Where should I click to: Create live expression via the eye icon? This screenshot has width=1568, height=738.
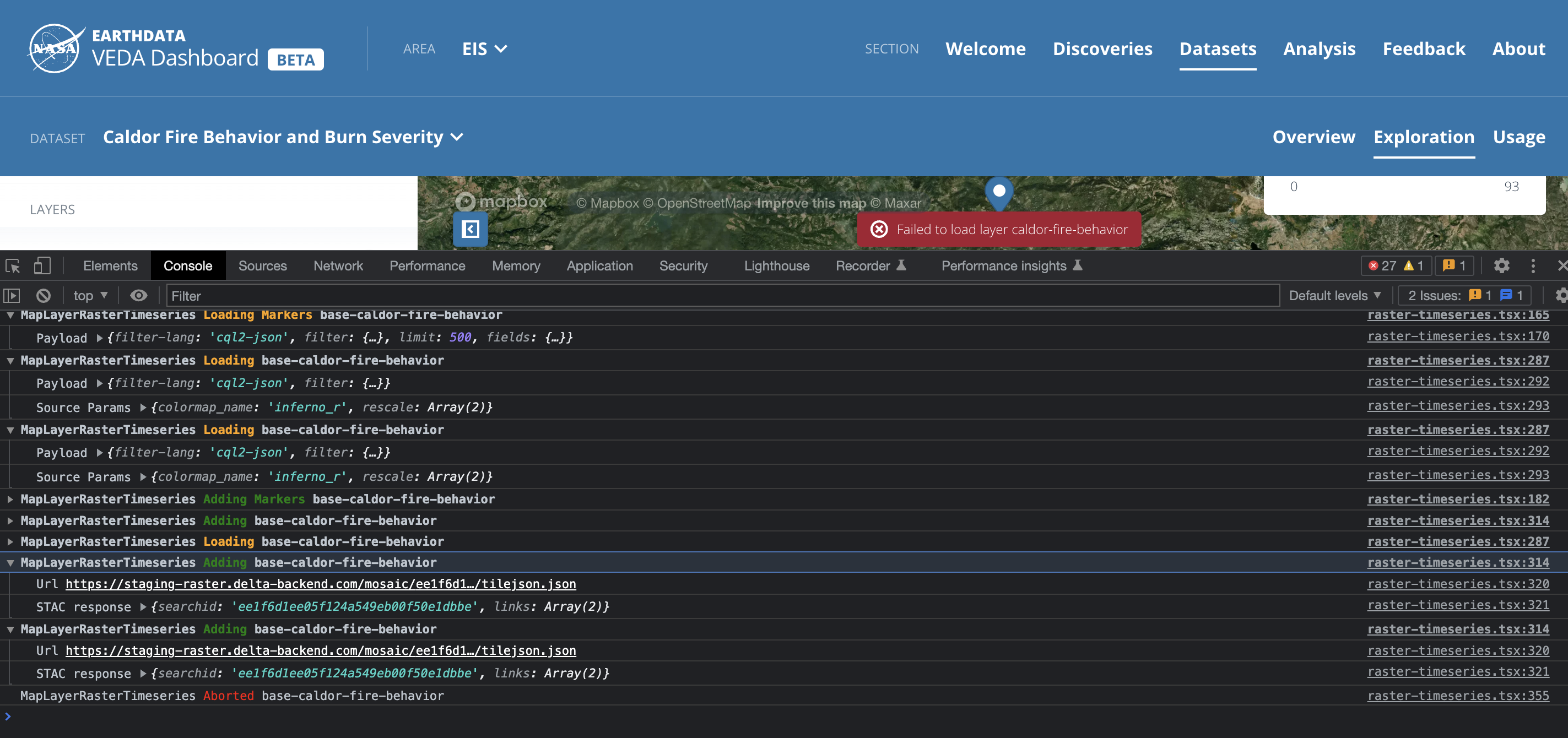[x=138, y=295]
